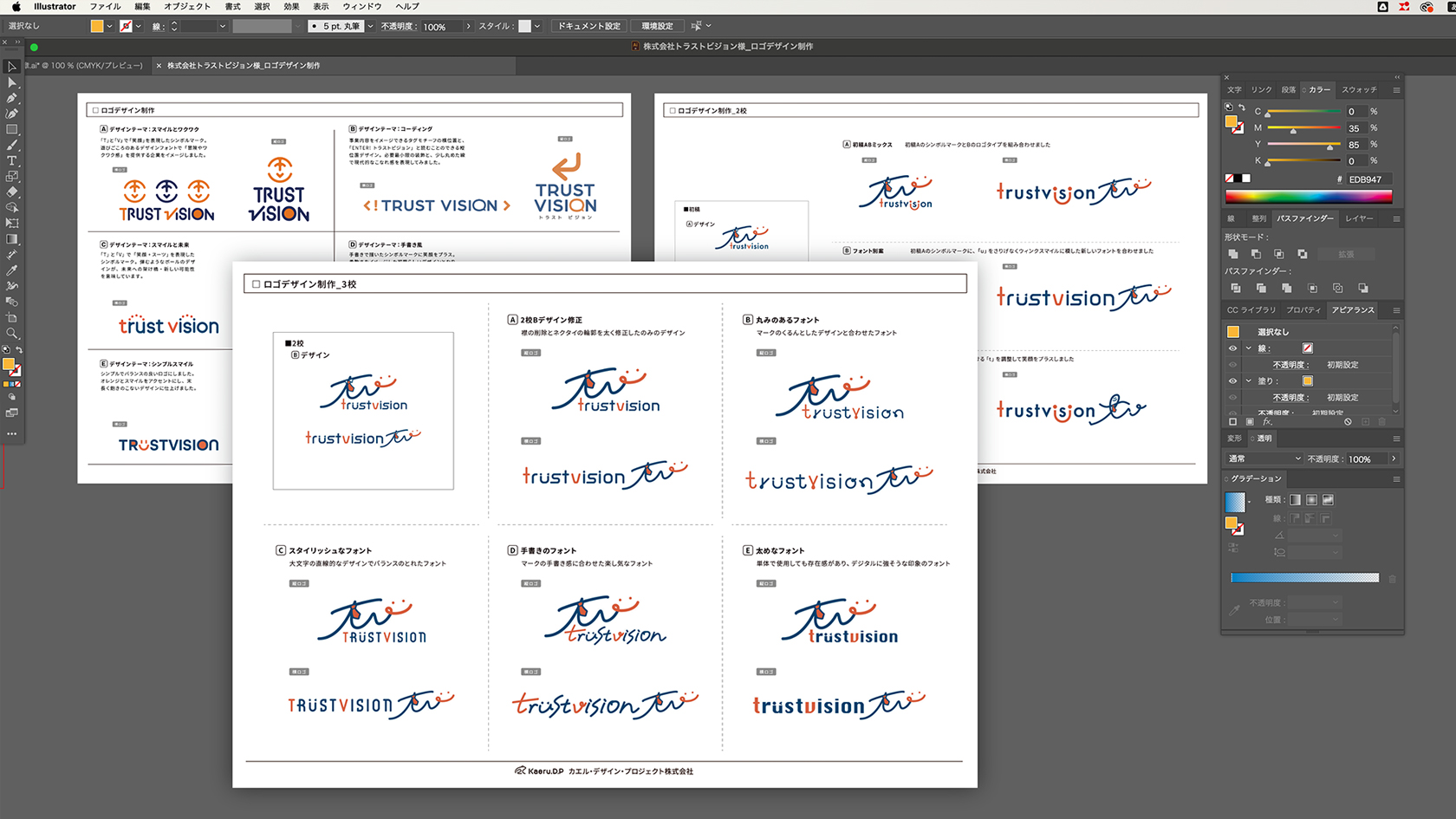Collapse the 塗り fill attribute row
The image size is (1456, 819).
point(1248,380)
